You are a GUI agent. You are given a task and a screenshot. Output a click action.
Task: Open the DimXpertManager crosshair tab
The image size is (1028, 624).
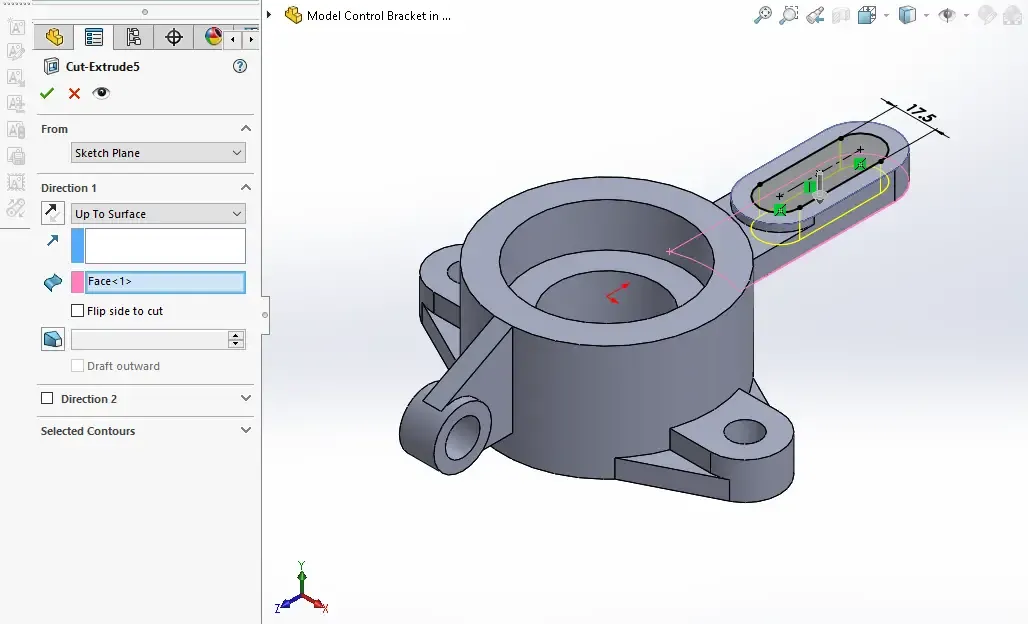(174, 37)
